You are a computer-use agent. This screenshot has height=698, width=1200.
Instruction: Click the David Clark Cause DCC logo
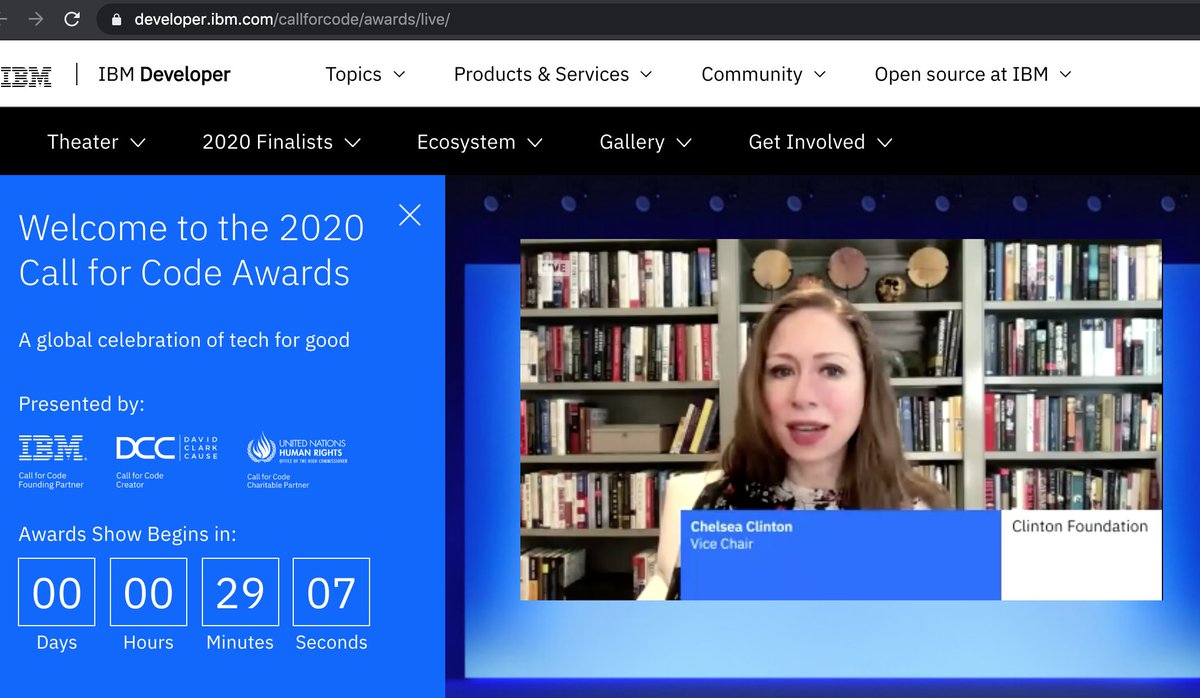pos(166,448)
